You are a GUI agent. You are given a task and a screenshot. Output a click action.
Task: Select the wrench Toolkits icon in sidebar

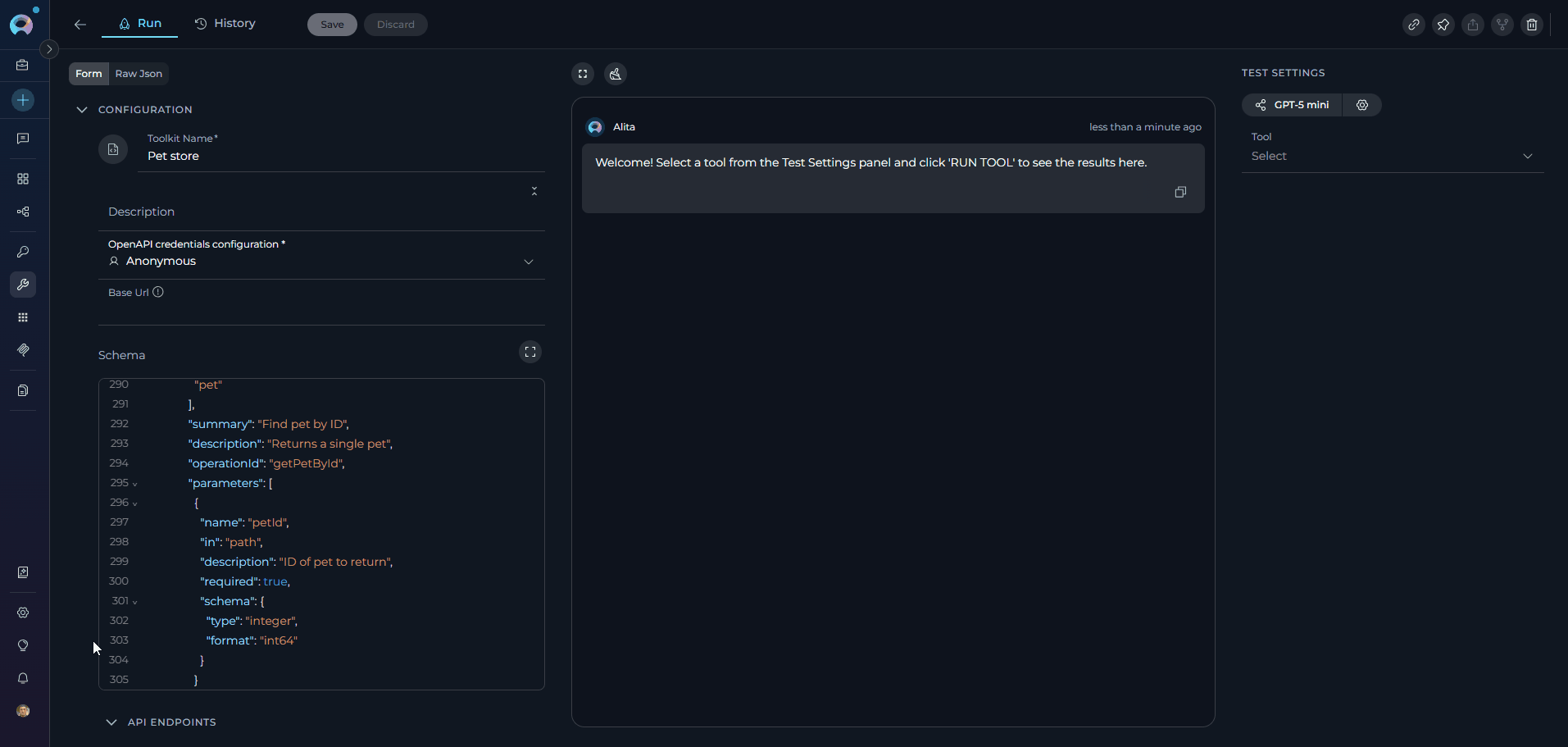pos(22,285)
